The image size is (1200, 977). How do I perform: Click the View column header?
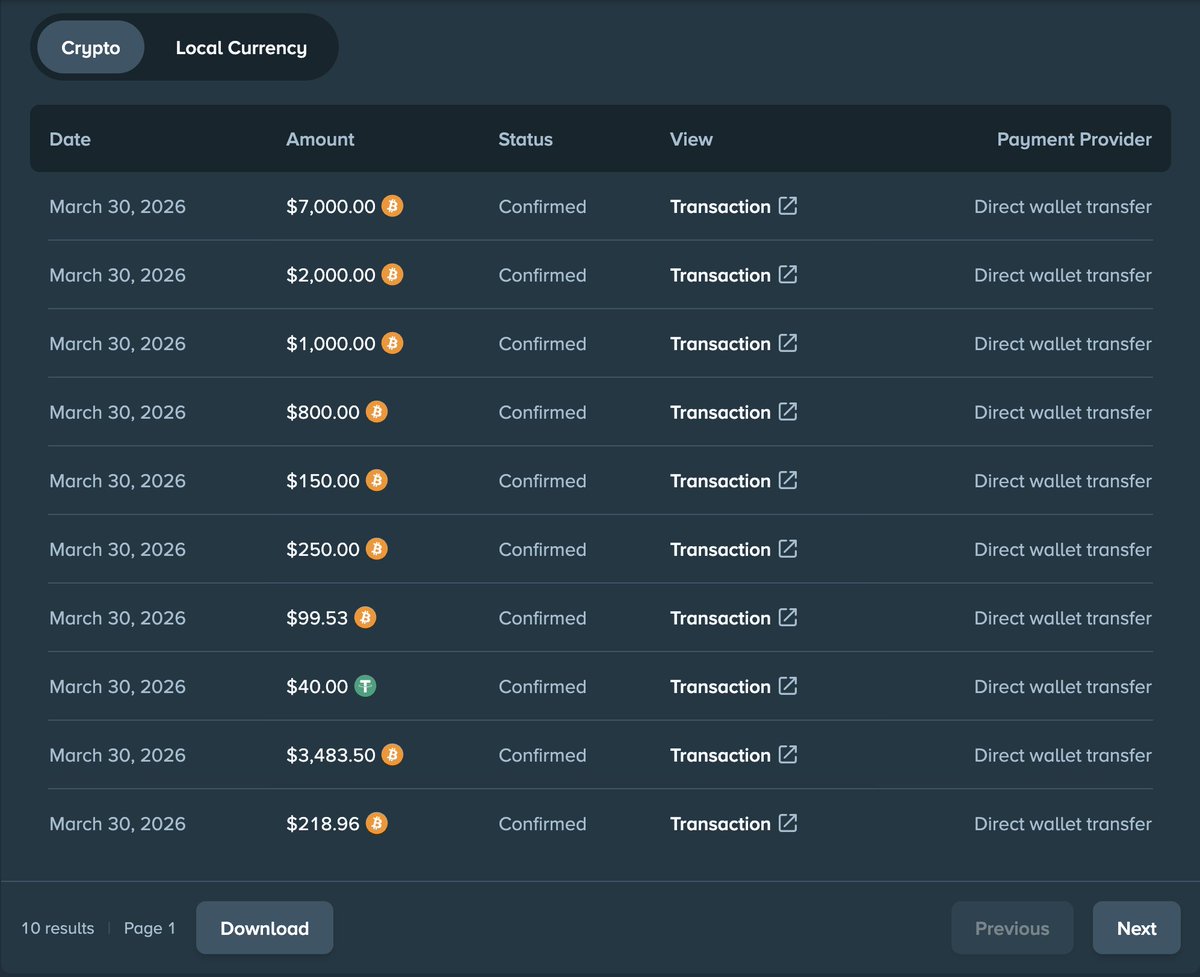click(x=691, y=139)
